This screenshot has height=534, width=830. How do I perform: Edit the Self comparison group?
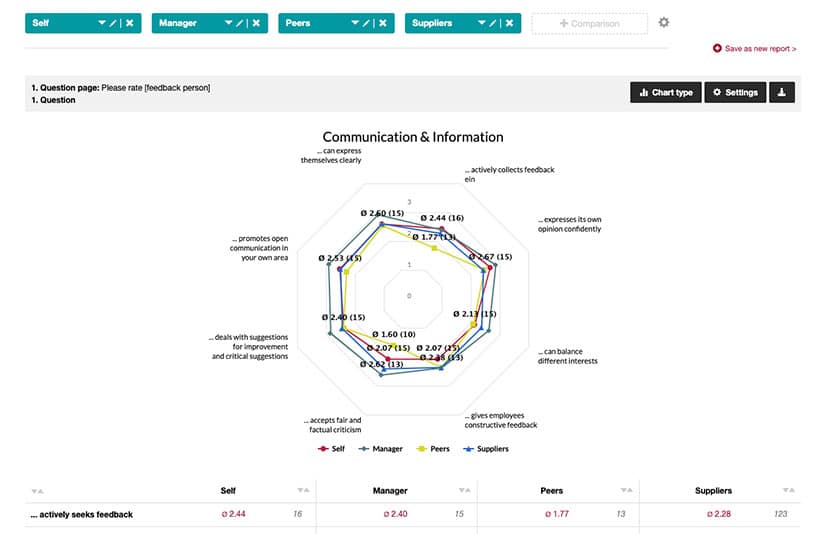click(113, 23)
